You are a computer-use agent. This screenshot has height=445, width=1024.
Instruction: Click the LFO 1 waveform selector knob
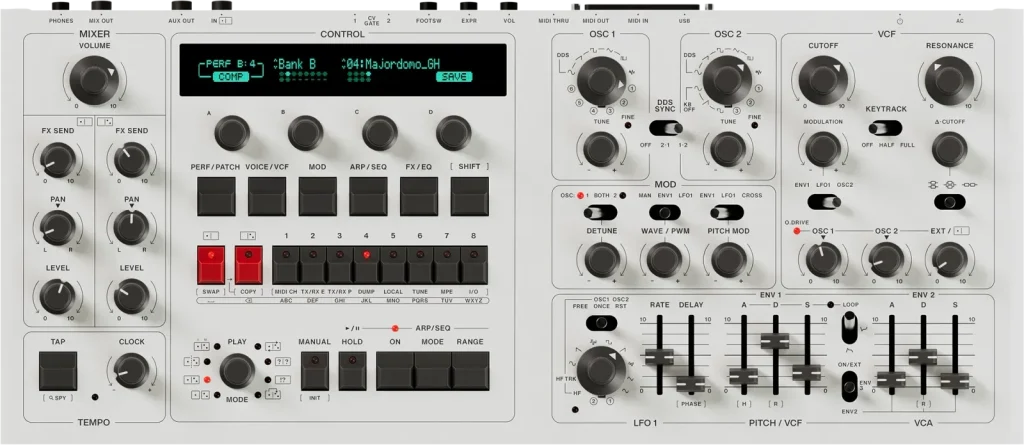pos(601,370)
